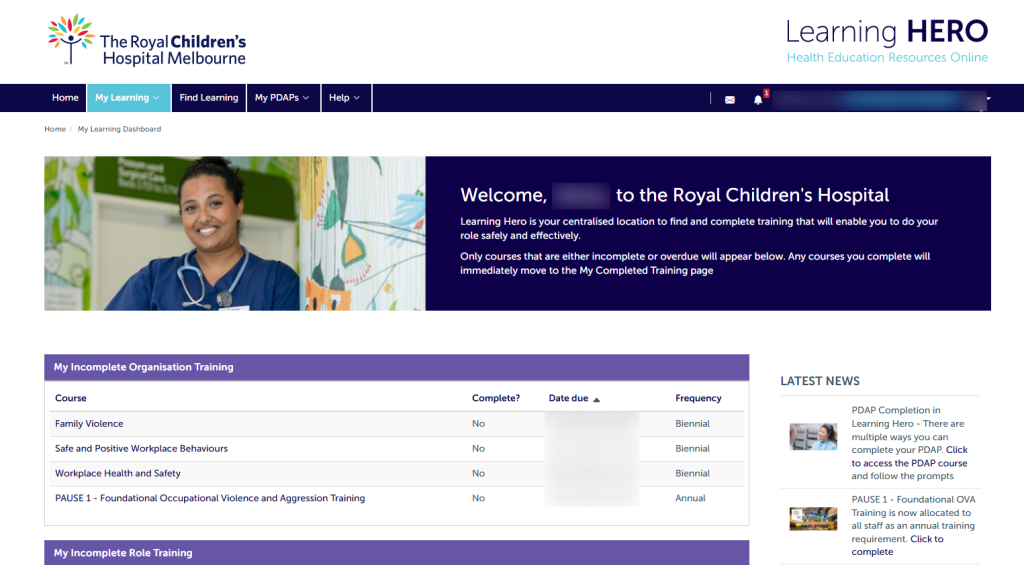Open Find Learning in navigation bar
Image resolution: width=1024 pixels, height=565 pixels.
pyautogui.click(x=209, y=98)
